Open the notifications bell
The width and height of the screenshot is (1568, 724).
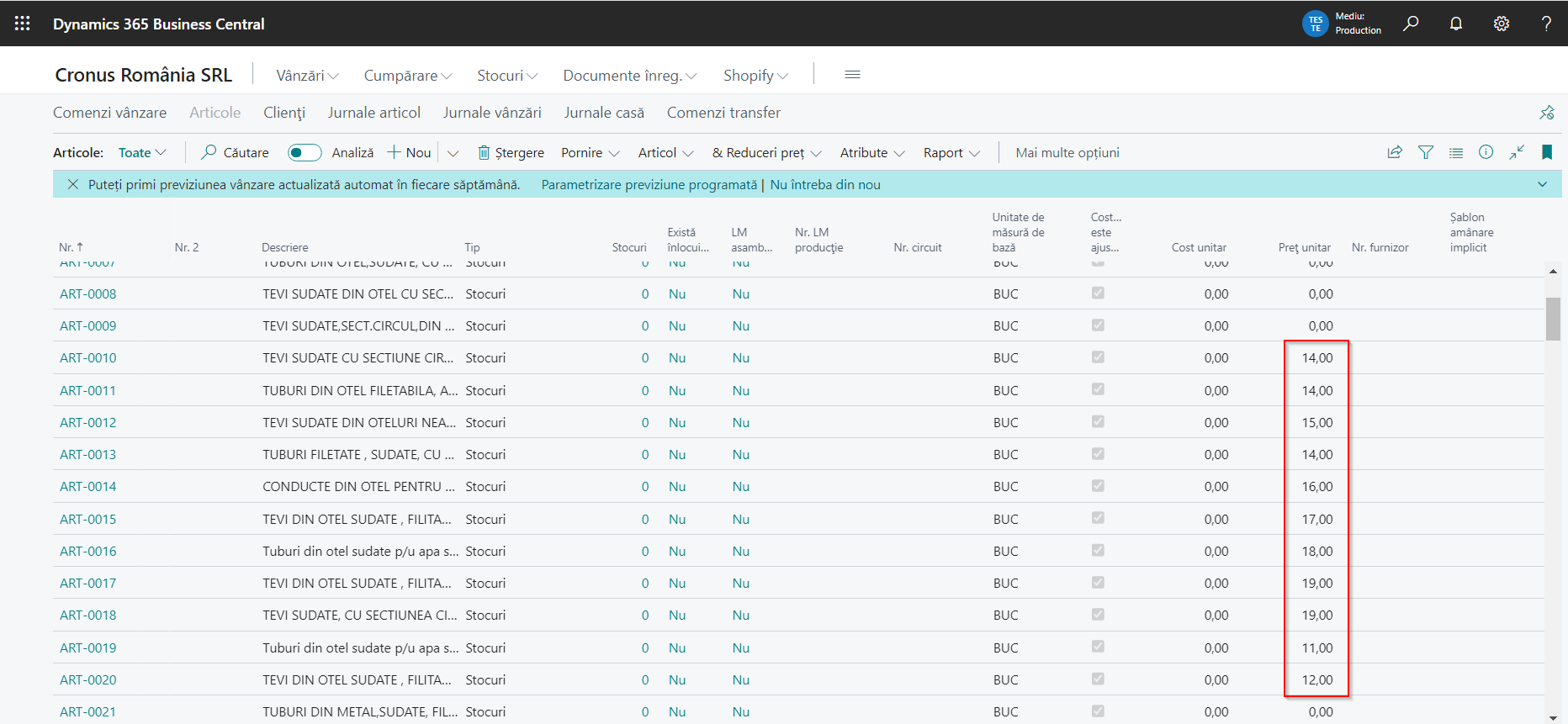click(x=1456, y=24)
